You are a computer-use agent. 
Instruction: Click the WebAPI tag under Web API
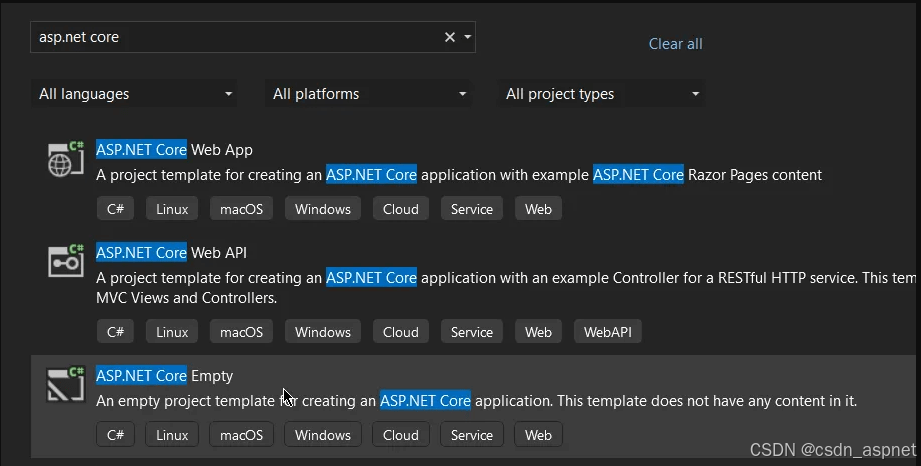608,332
